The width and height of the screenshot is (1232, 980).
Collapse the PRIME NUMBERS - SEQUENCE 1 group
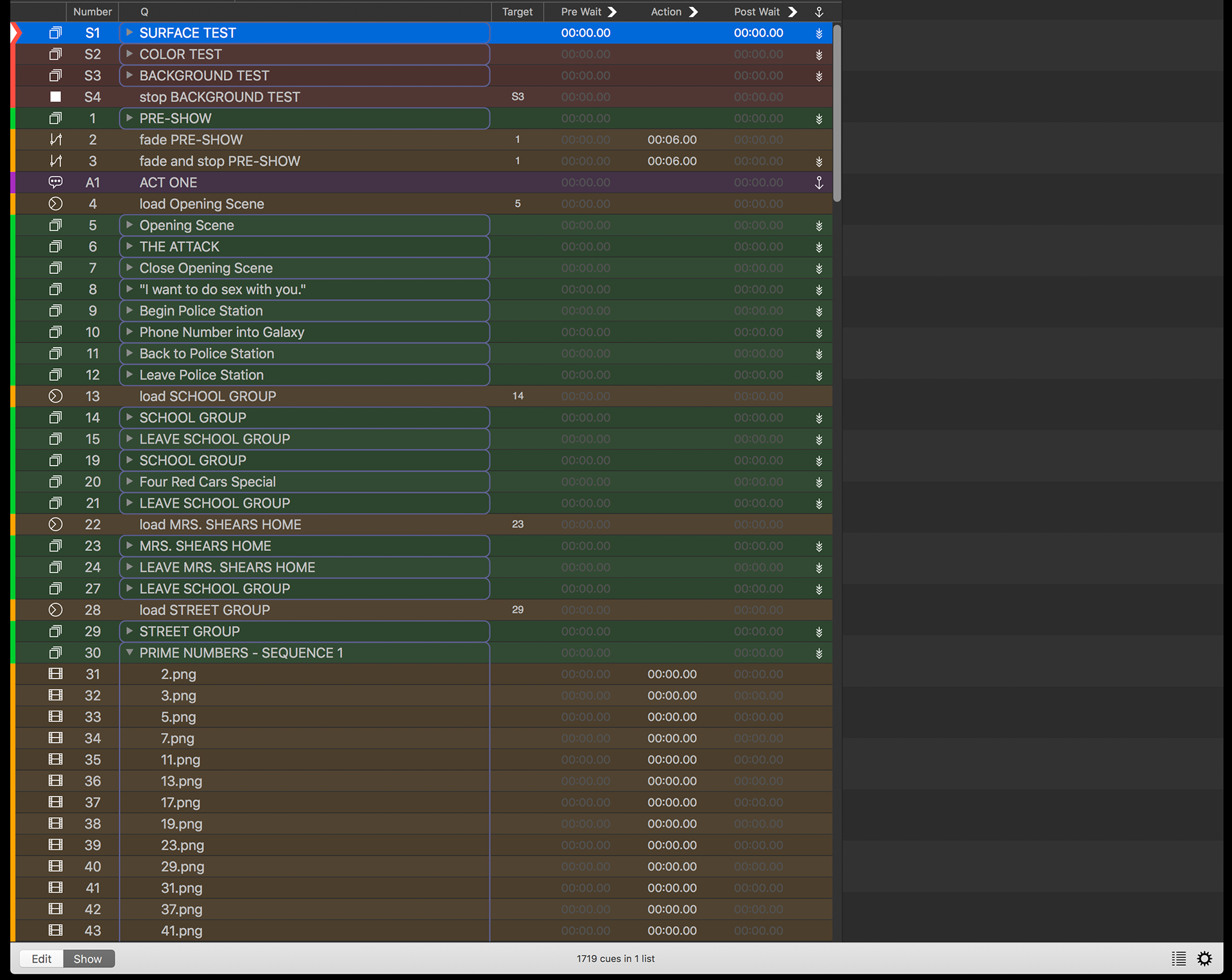coord(129,652)
